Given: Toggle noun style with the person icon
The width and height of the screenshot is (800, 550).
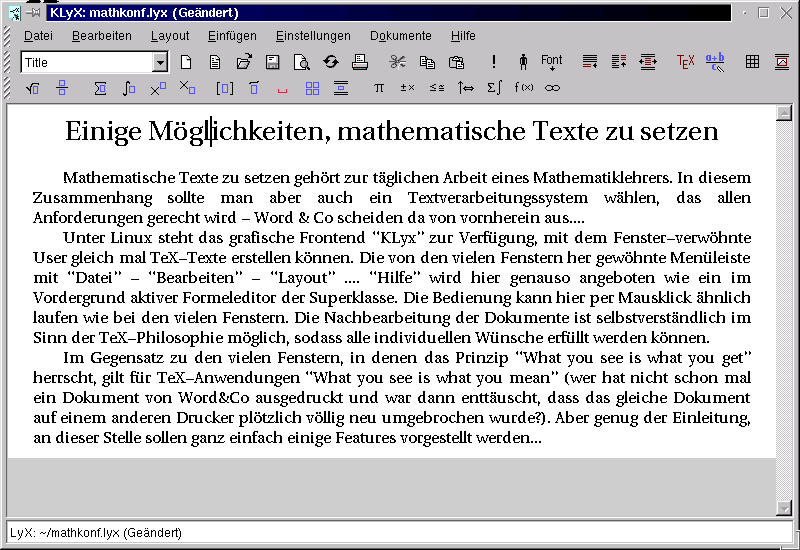Looking at the screenshot, I should 523,62.
